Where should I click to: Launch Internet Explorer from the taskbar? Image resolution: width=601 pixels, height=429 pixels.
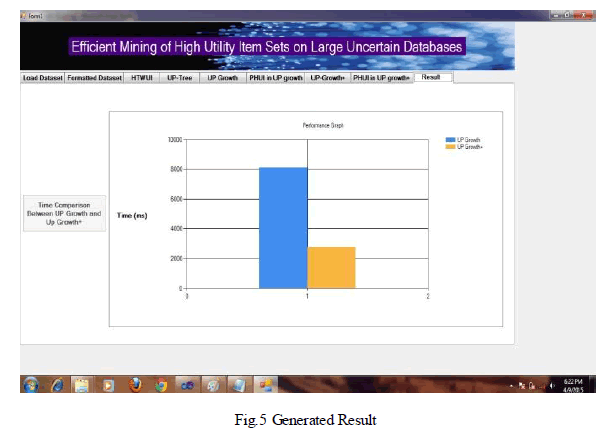click(57, 384)
